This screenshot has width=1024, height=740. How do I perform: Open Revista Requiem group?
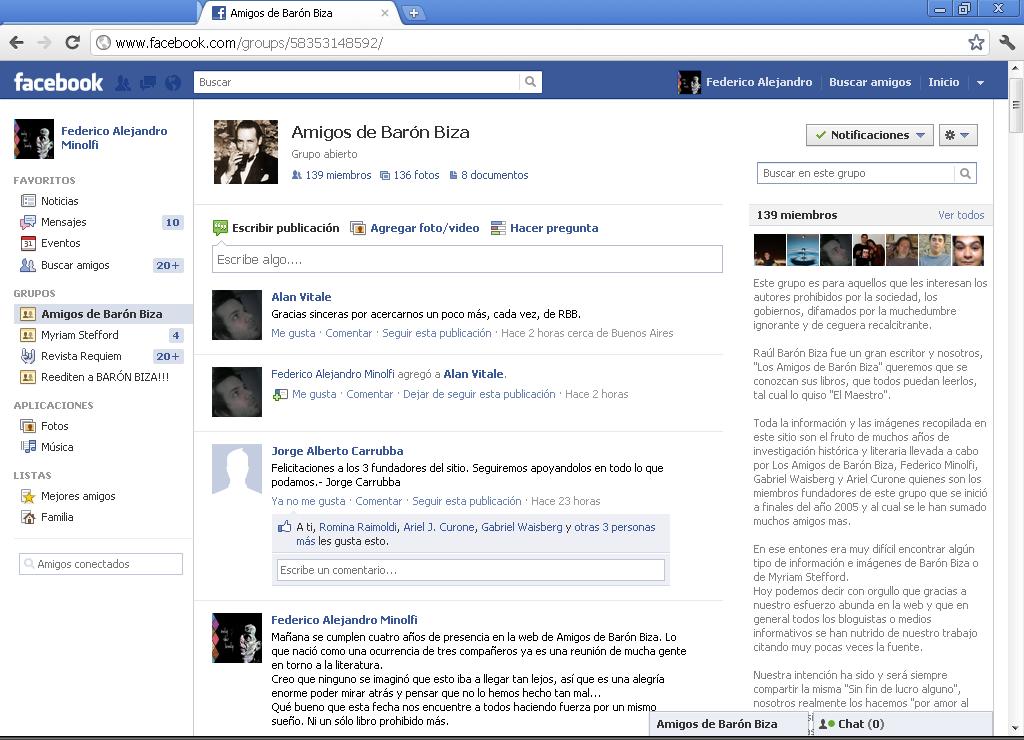(x=80, y=356)
